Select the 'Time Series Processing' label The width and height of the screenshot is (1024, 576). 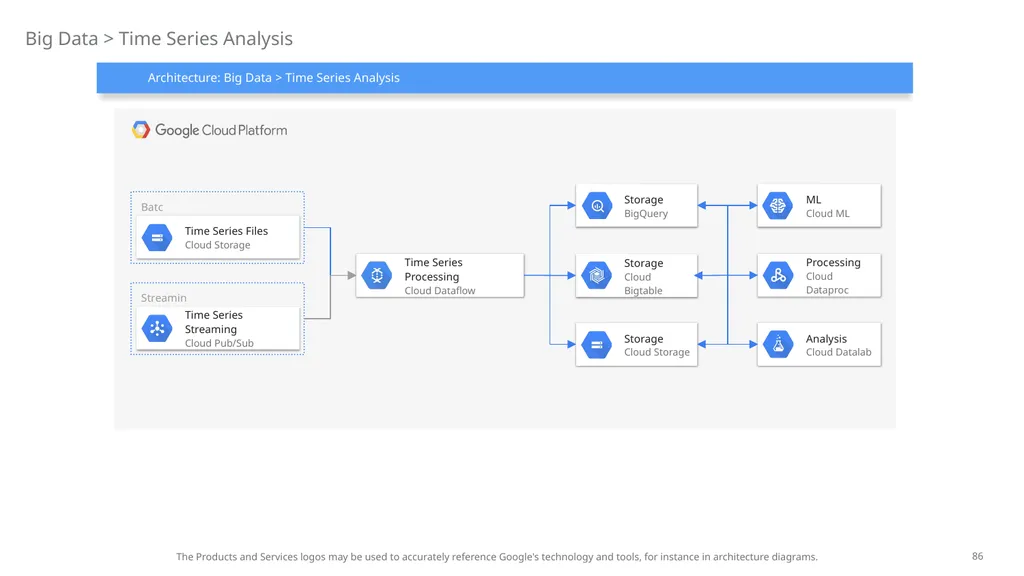(433, 269)
